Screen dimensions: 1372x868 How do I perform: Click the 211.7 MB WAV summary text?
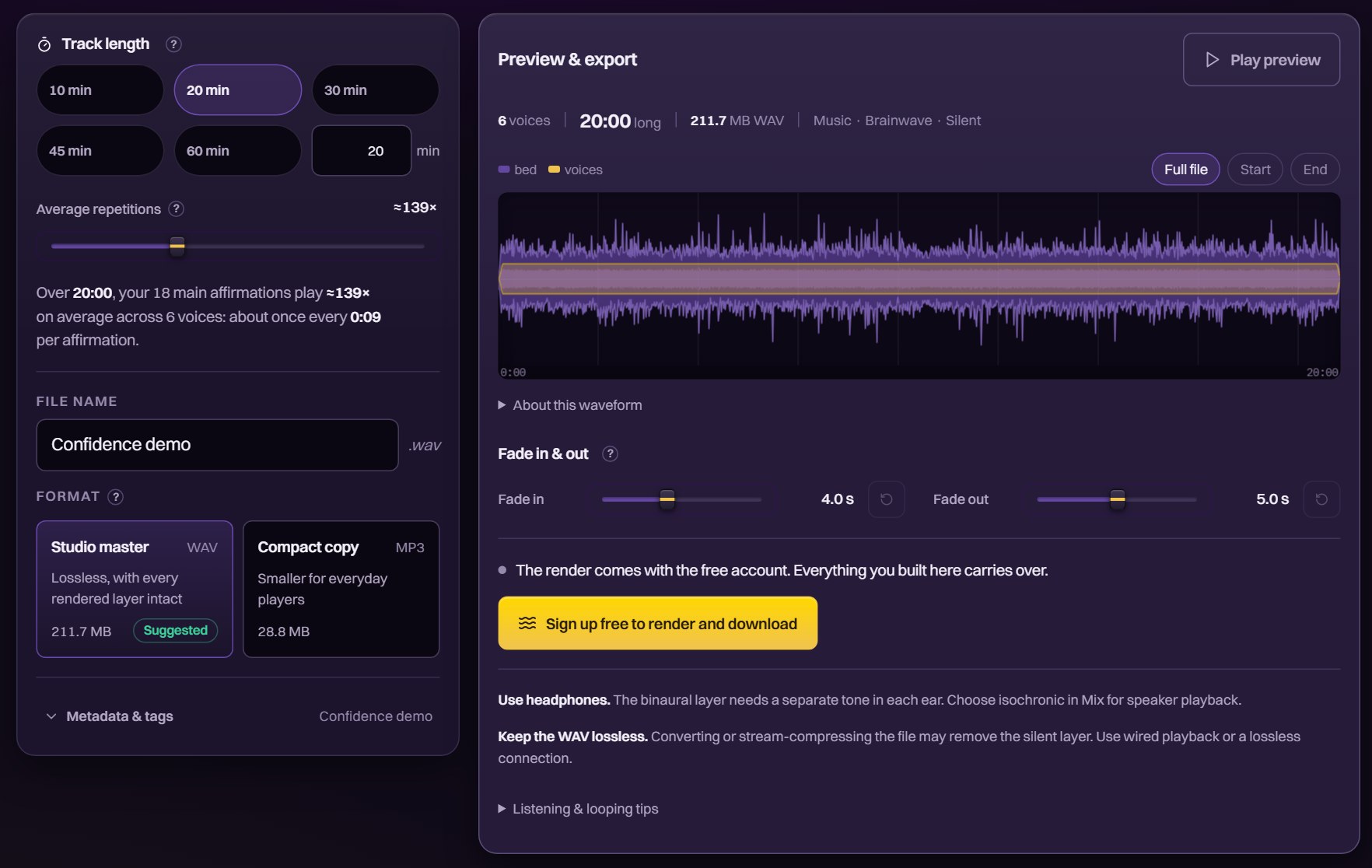pos(737,121)
